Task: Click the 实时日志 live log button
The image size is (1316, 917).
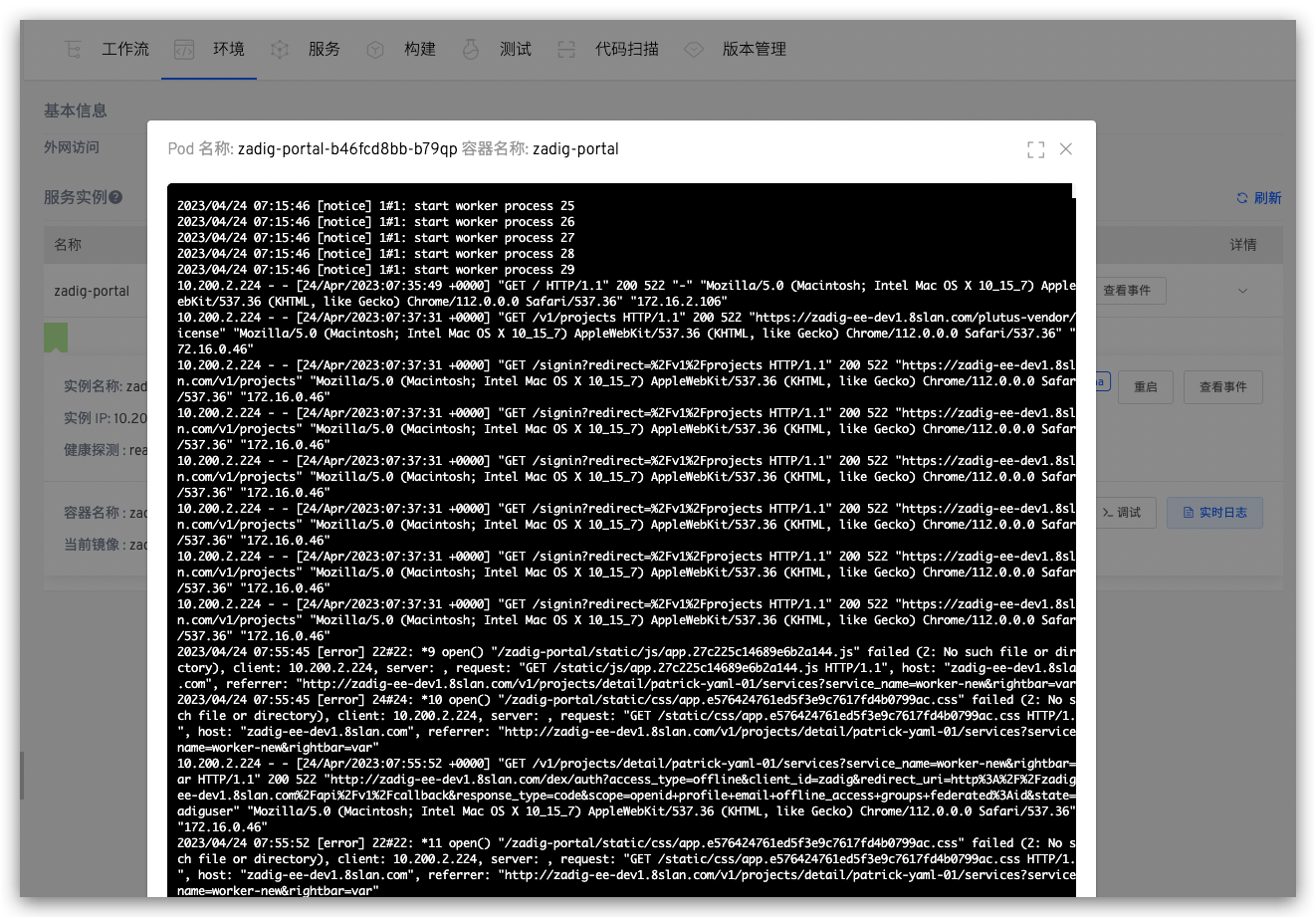Action: tap(1213, 513)
